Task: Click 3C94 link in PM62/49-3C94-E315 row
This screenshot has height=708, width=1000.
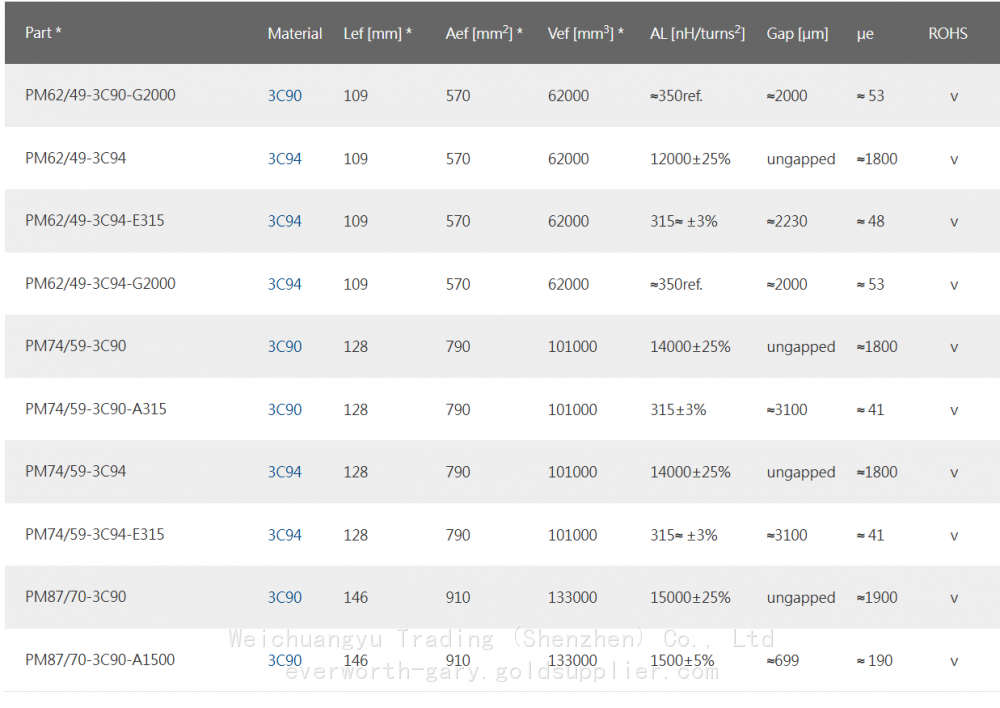Action: [x=284, y=221]
